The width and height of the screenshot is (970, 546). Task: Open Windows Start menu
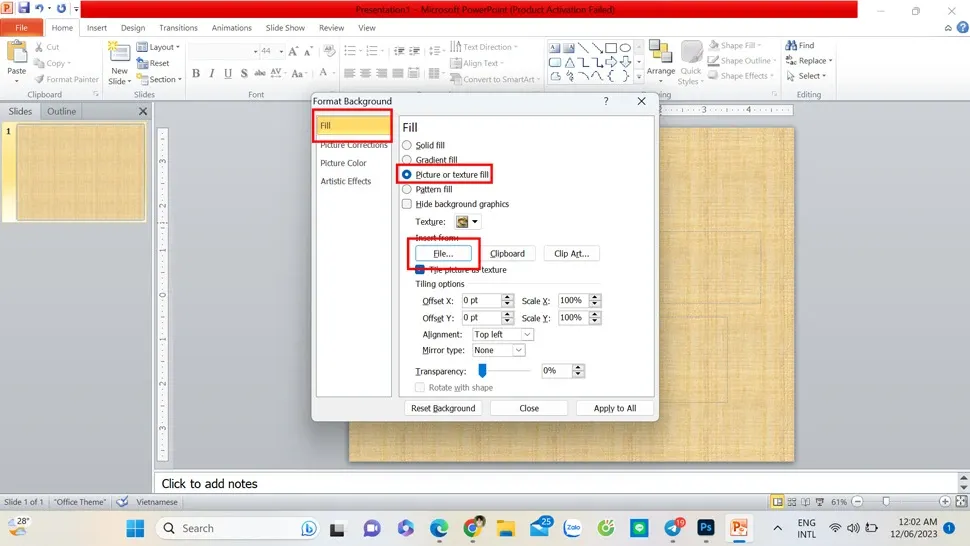pyautogui.click(x=135, y=528)
